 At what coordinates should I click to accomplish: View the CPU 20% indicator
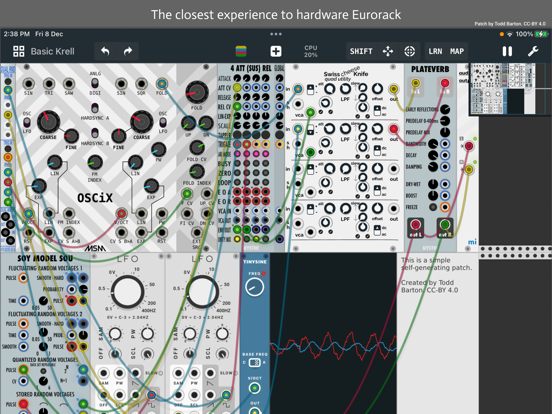311,51
